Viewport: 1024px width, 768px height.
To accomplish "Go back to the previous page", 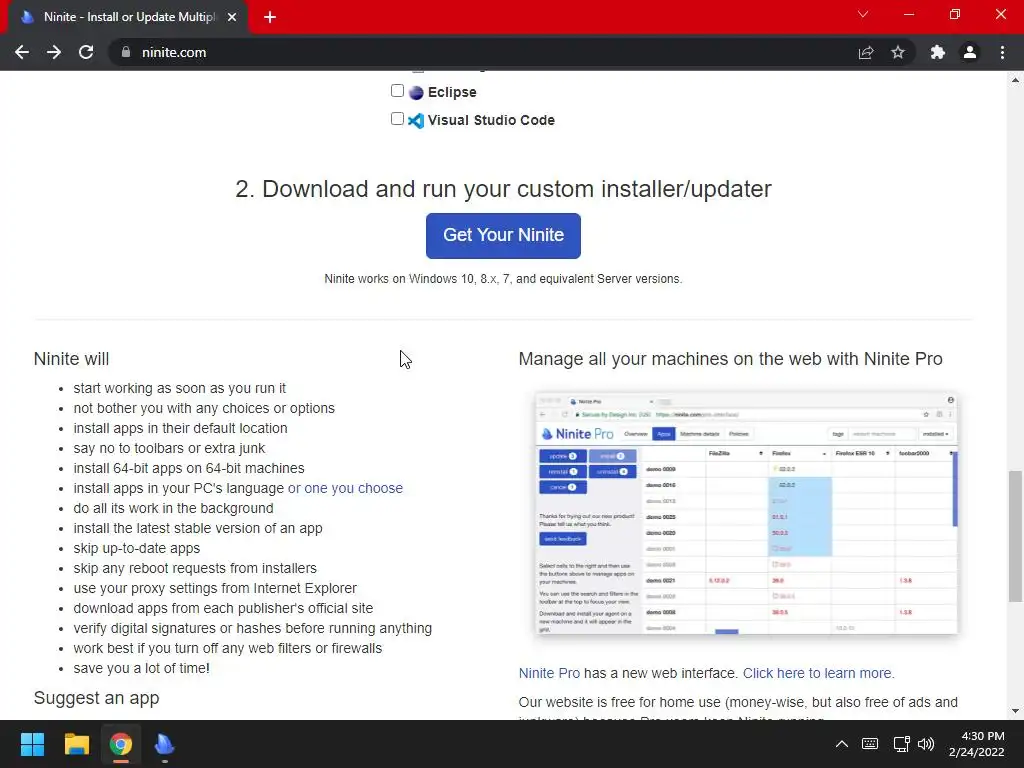I will coord(22,52).
